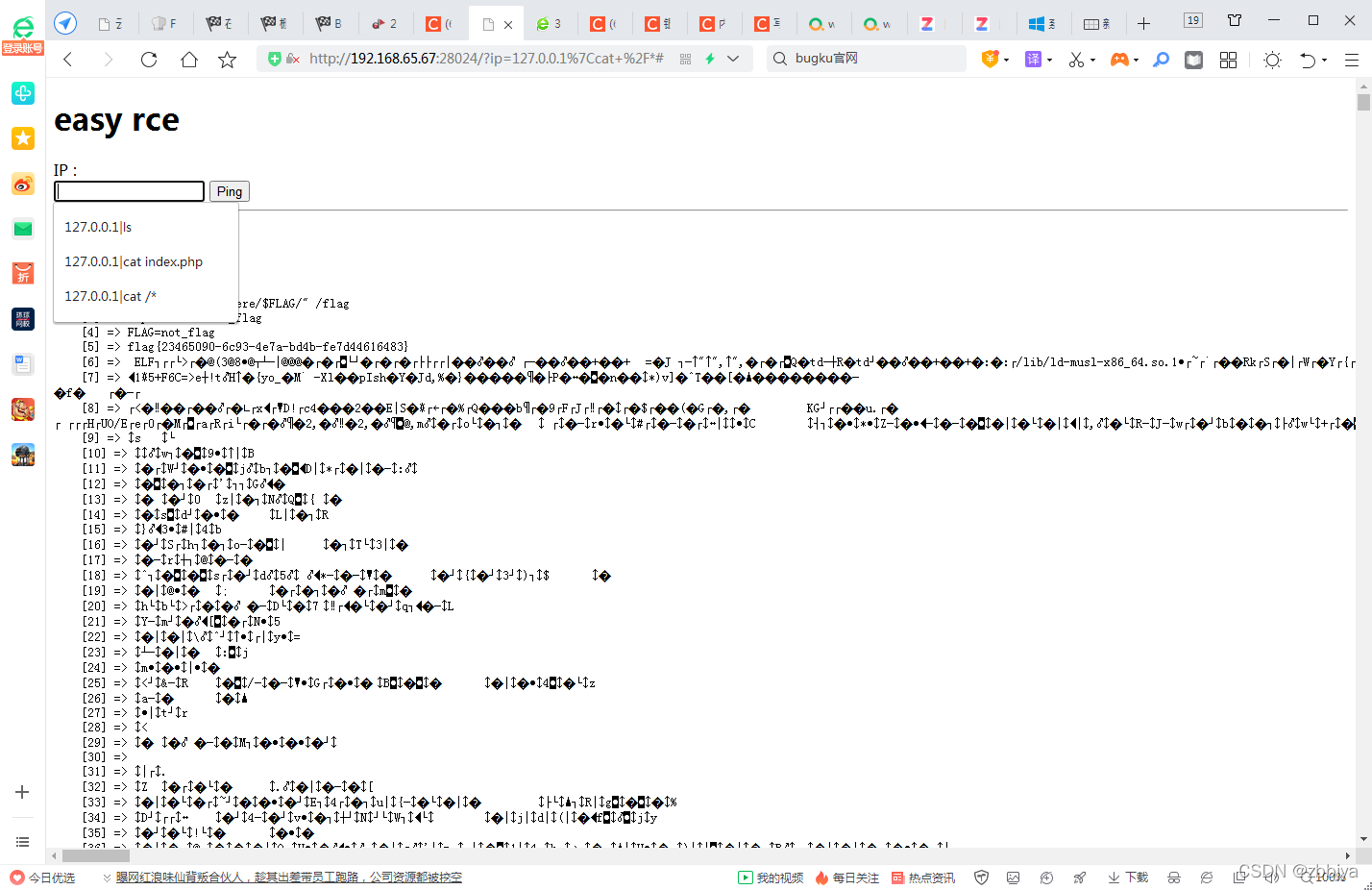Open the home page icon
The image size is (1372, 890).
[188, 60]
